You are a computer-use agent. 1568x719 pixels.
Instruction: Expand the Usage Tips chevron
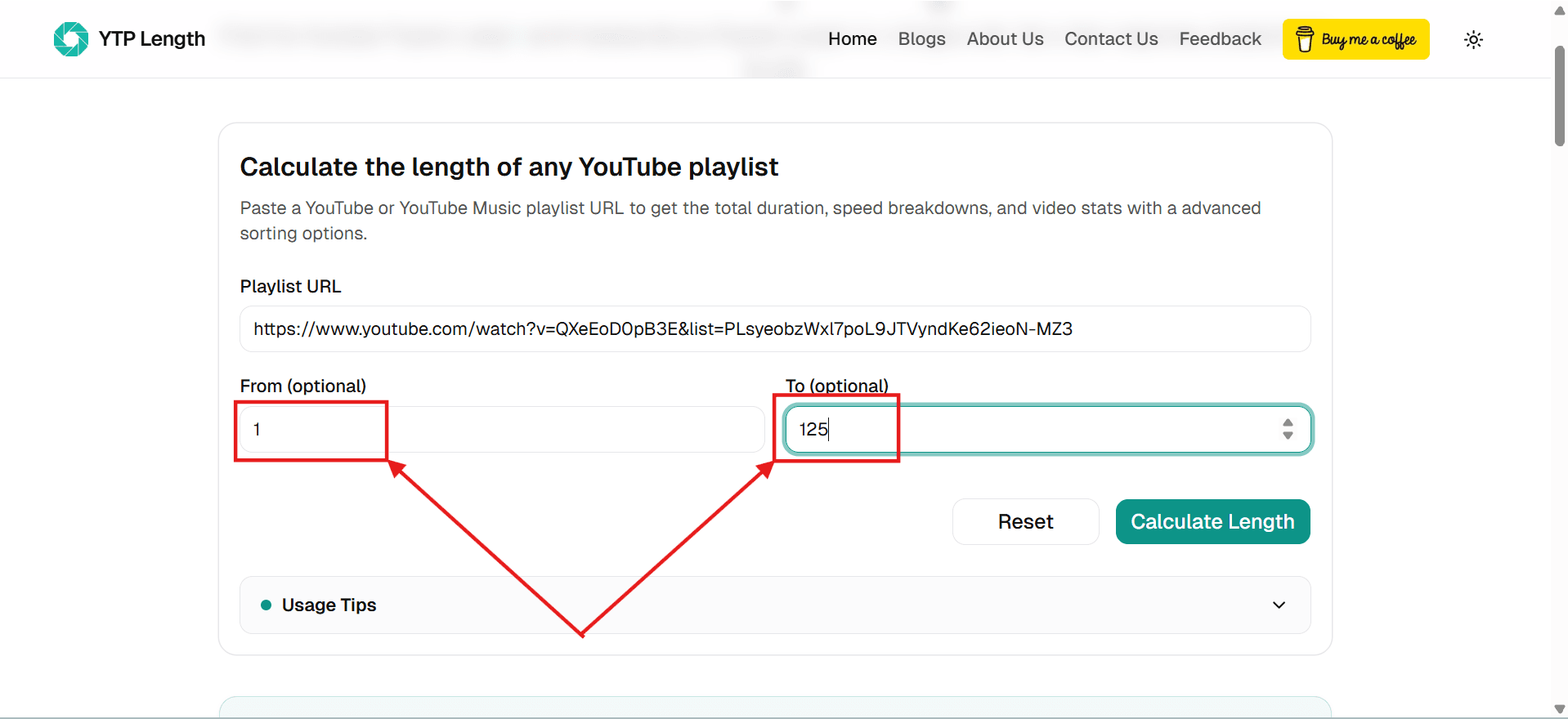(1279, 605)
